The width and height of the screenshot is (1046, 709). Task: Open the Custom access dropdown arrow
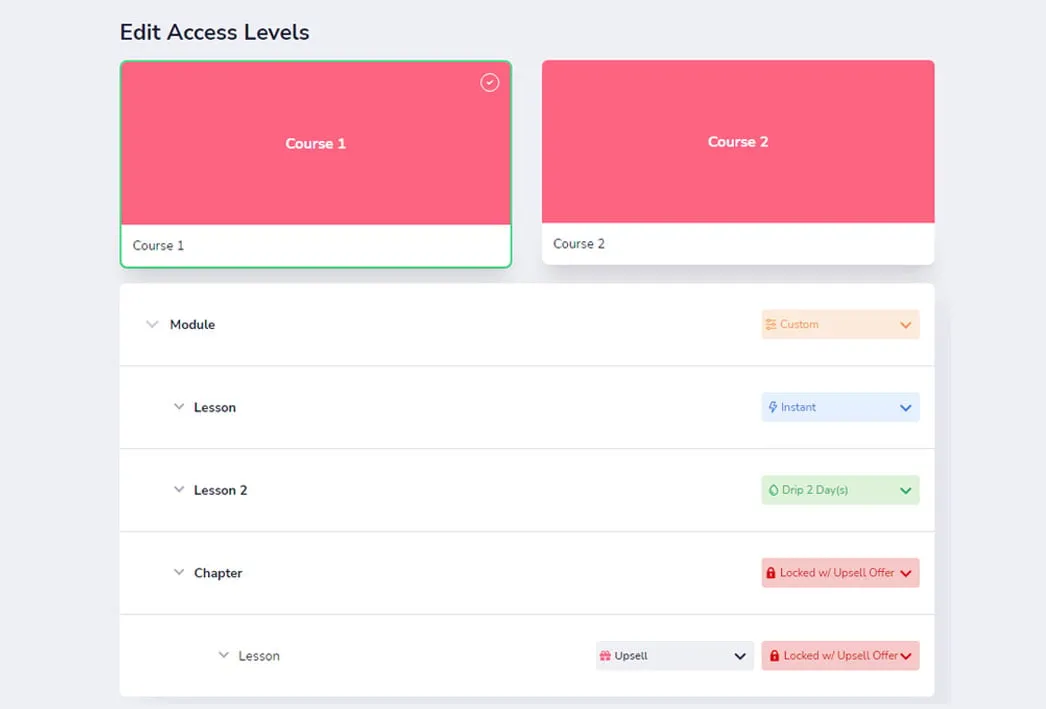pyautogui.click(x=905, y=325)
